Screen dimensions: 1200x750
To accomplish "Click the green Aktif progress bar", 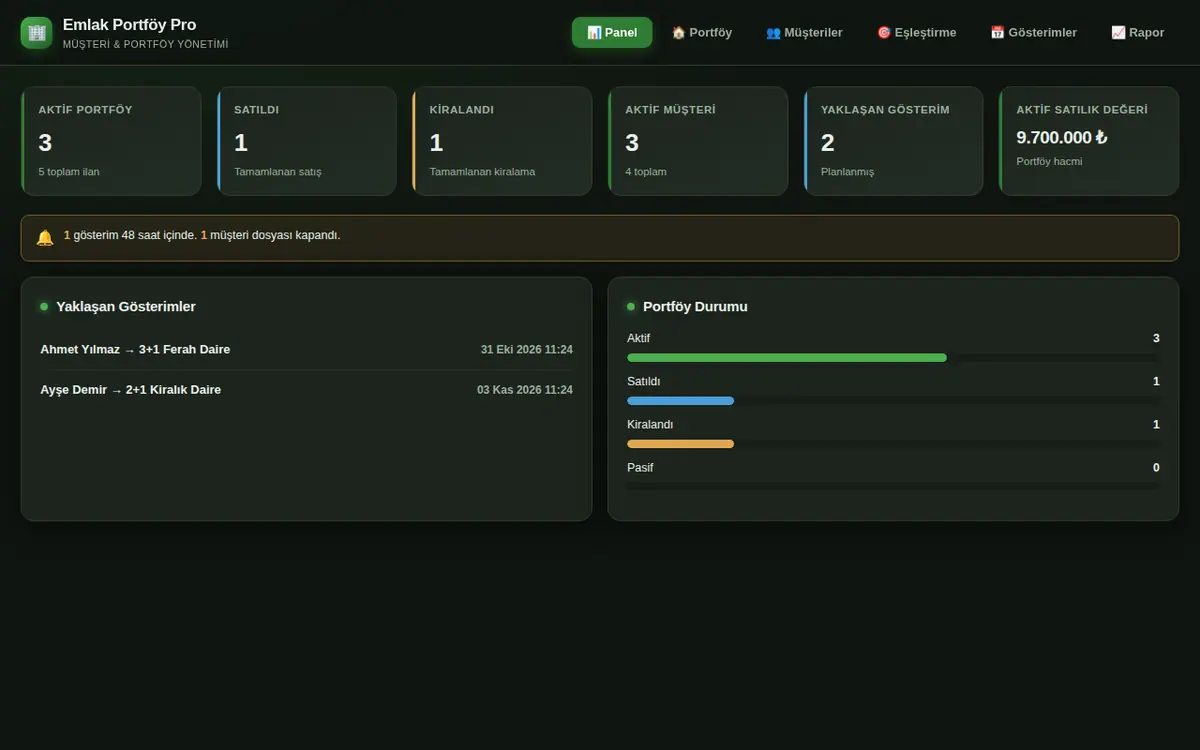I will 787,357.
